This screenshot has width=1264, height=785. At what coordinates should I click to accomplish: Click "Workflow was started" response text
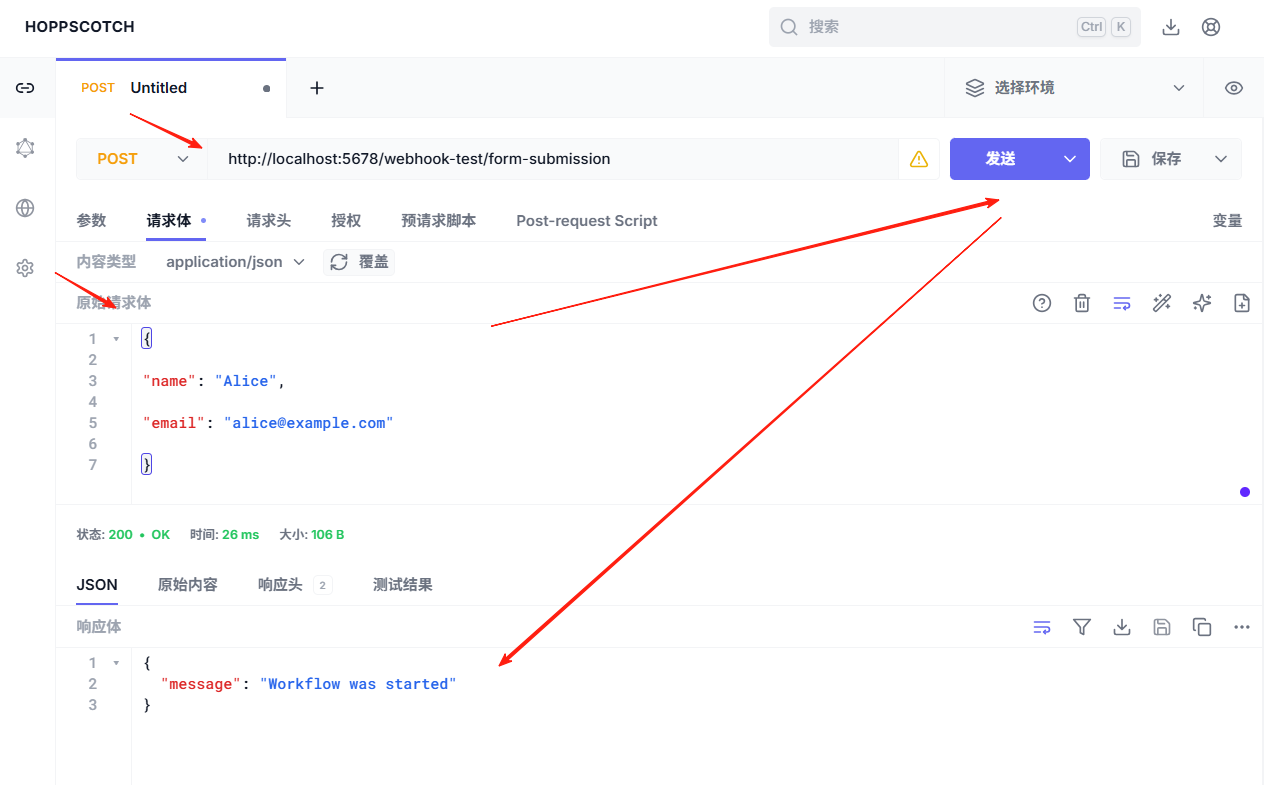(x=358, y=684)
